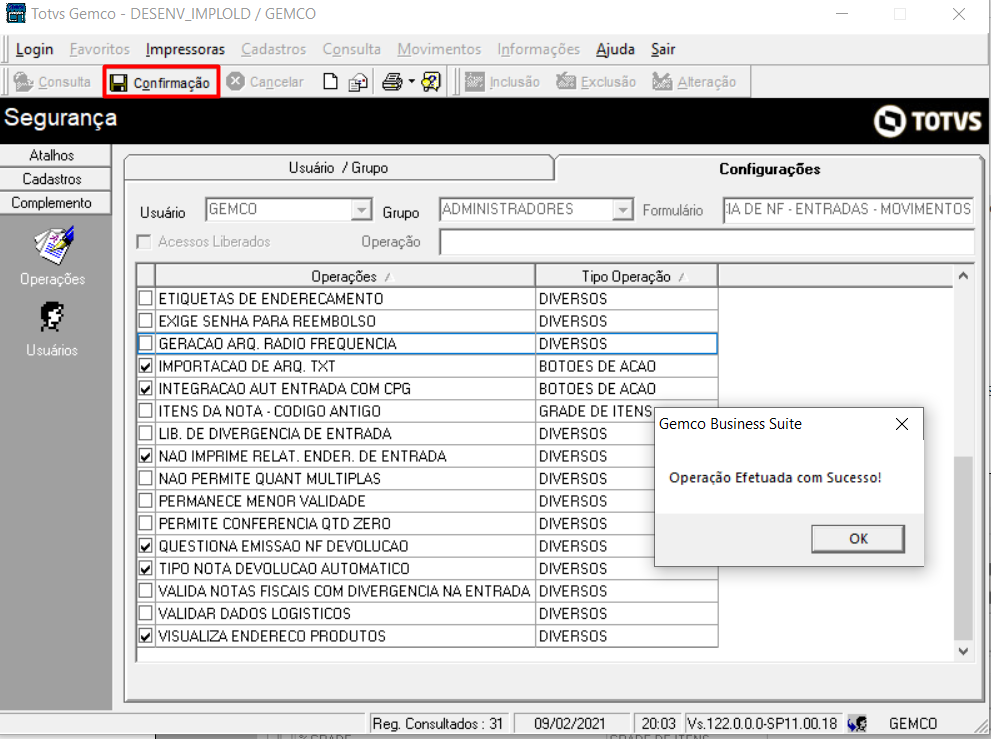Open Usuários sidebar icon
Screen dimensions: 991x739
52,317
